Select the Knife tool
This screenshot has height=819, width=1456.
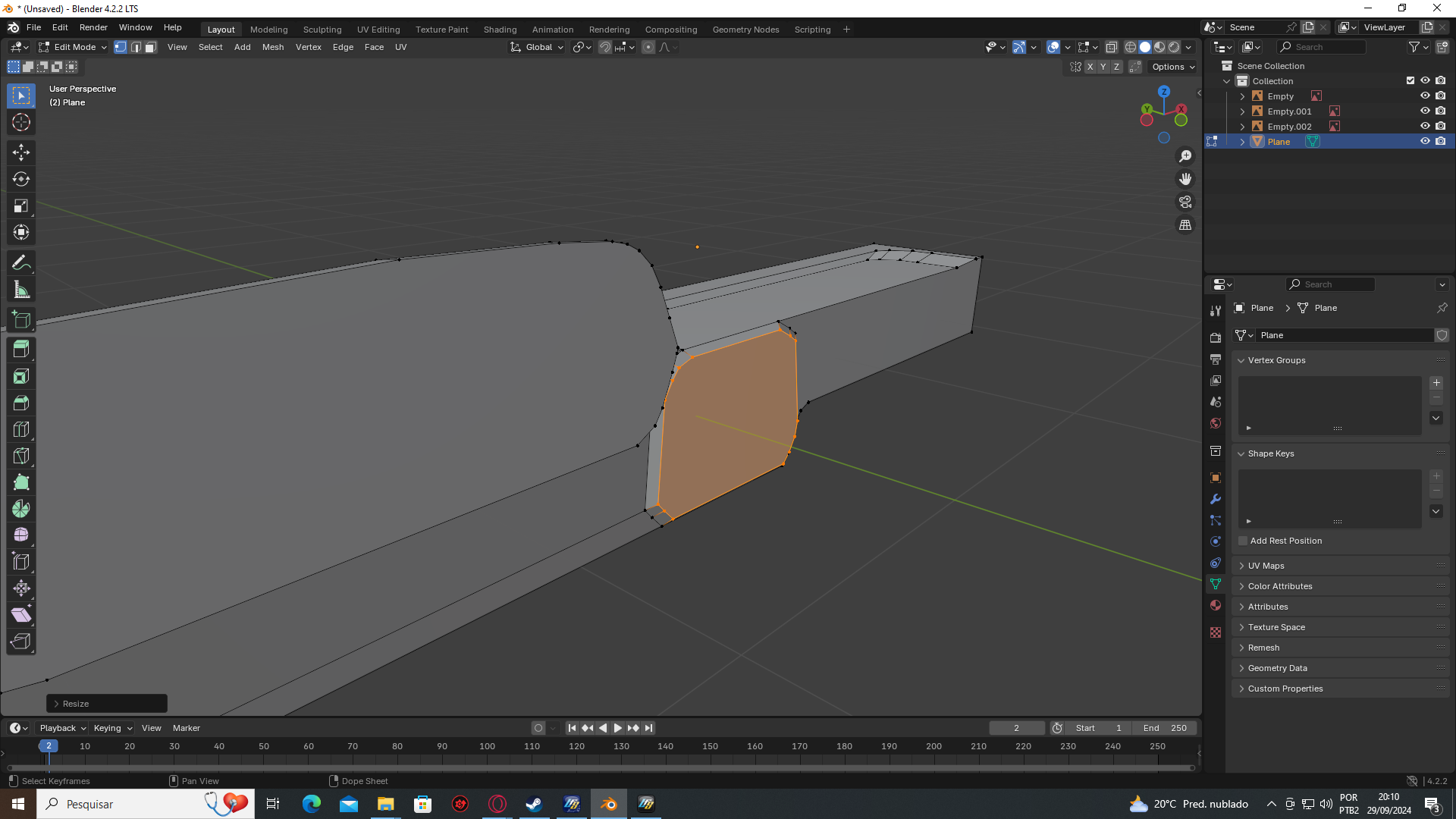[x=21, y=456]
